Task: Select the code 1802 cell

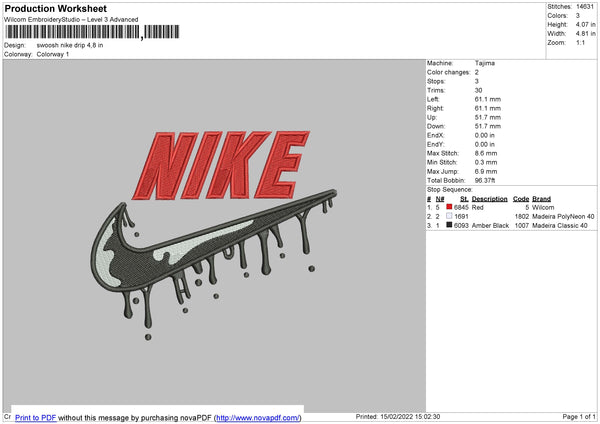Action: tap(522, 217)
